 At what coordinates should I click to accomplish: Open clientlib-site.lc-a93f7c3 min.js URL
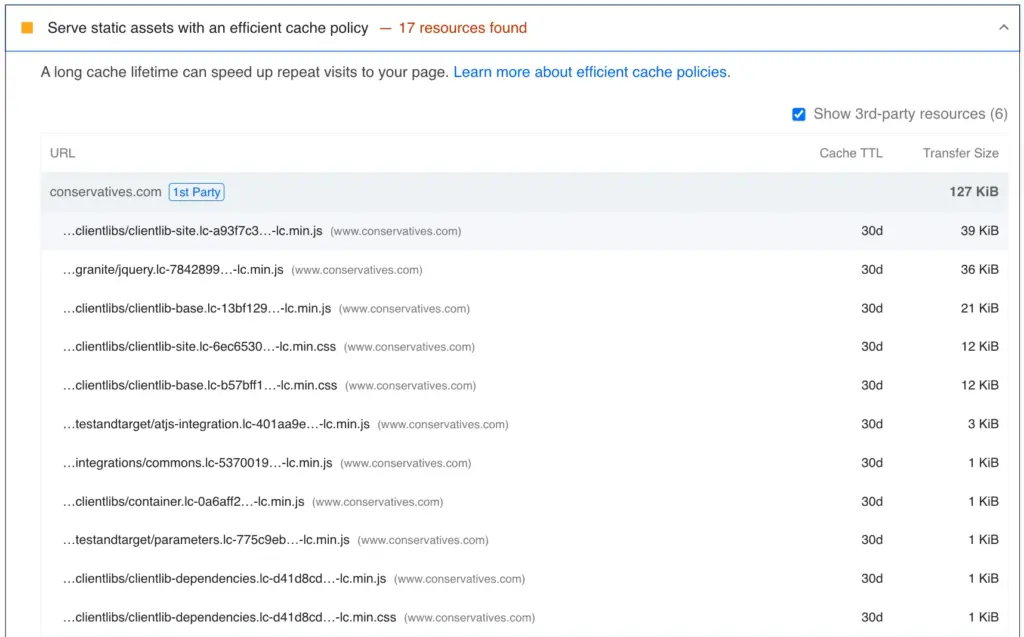coord(193,231)
